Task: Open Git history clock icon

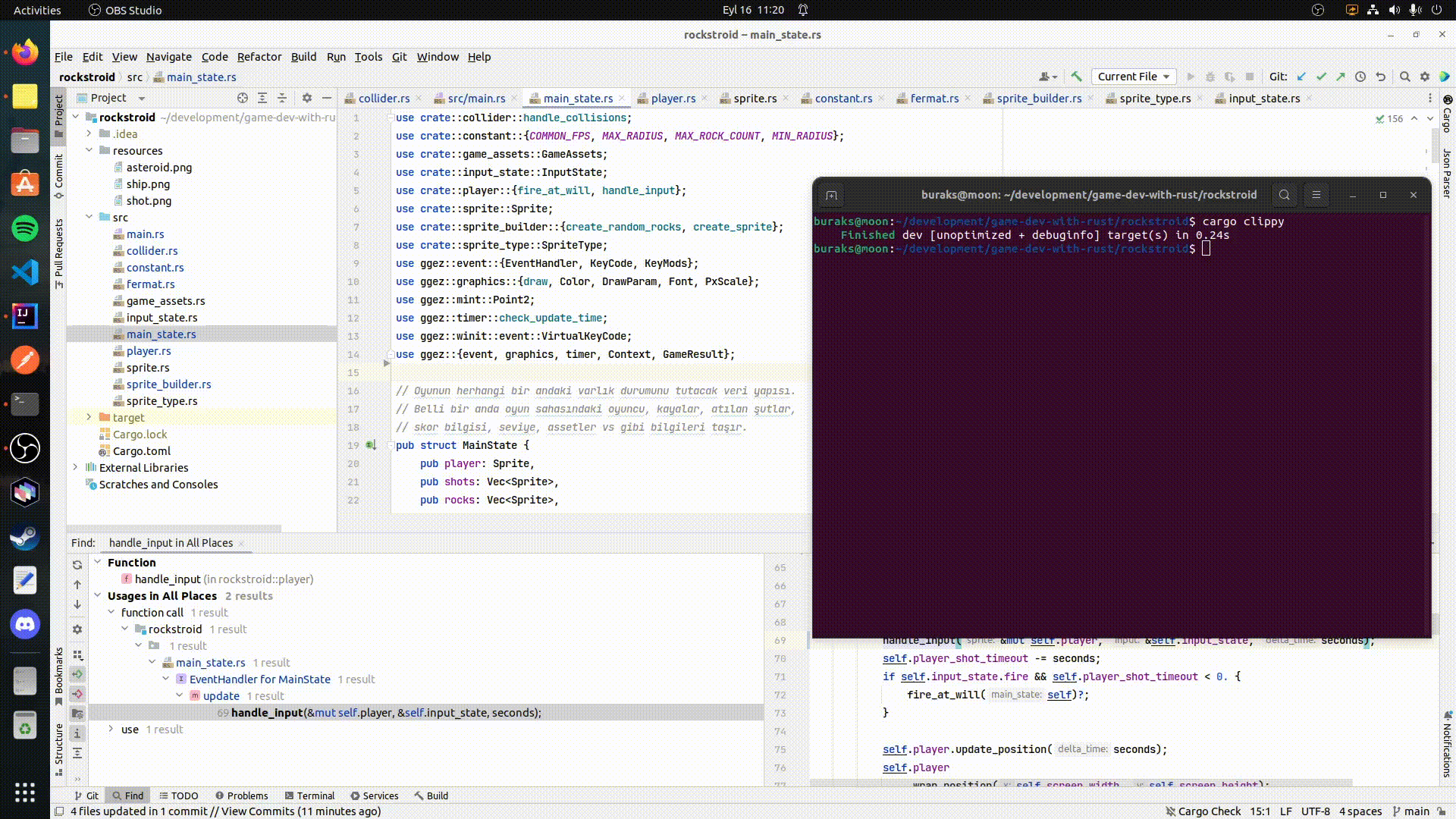Action: 1360,77
